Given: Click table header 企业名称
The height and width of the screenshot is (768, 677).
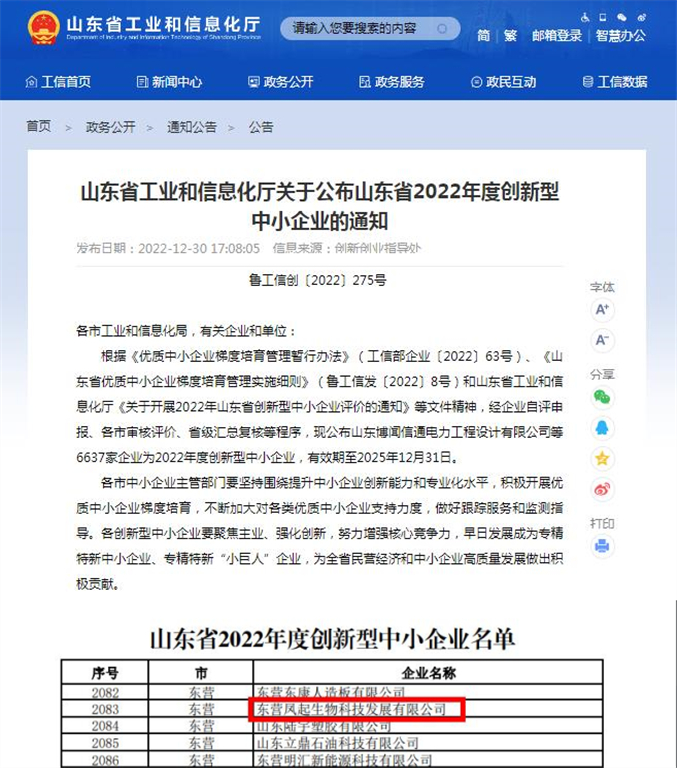Looking at the screenshot, I should [x=429, y=673].
